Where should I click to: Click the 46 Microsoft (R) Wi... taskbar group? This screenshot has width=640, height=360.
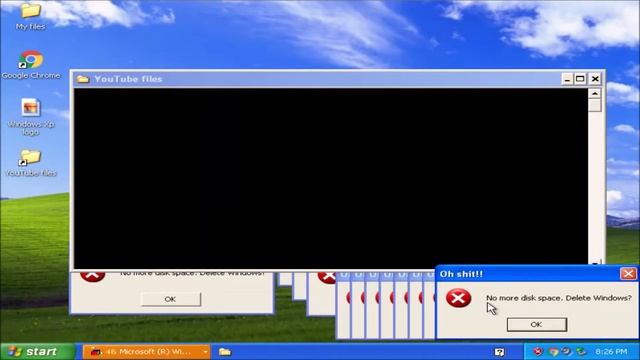[147, 351]
